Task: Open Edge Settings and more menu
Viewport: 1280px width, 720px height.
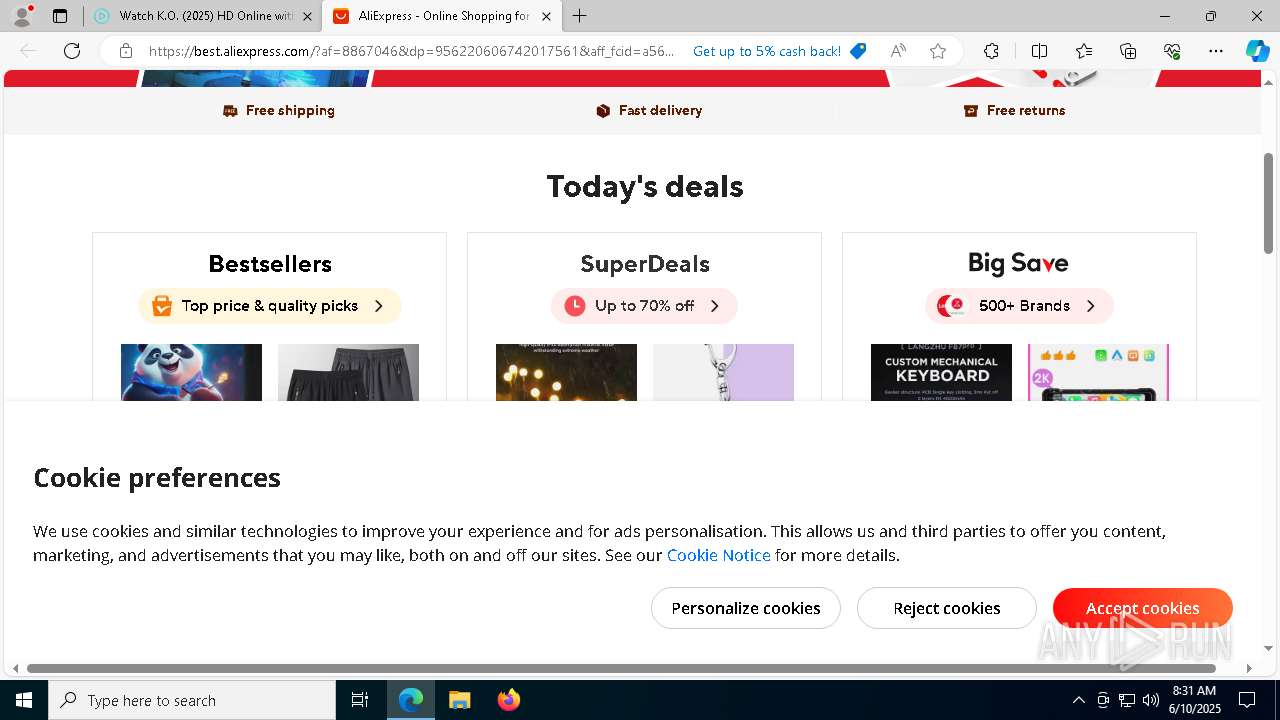Action: (1216, 51)
